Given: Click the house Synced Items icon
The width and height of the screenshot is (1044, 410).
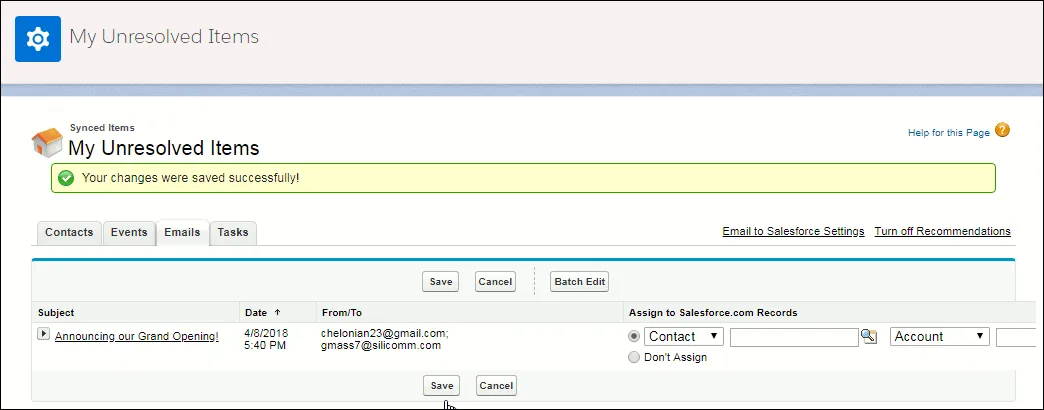Looking at the screenshot, I should [47, 143].
